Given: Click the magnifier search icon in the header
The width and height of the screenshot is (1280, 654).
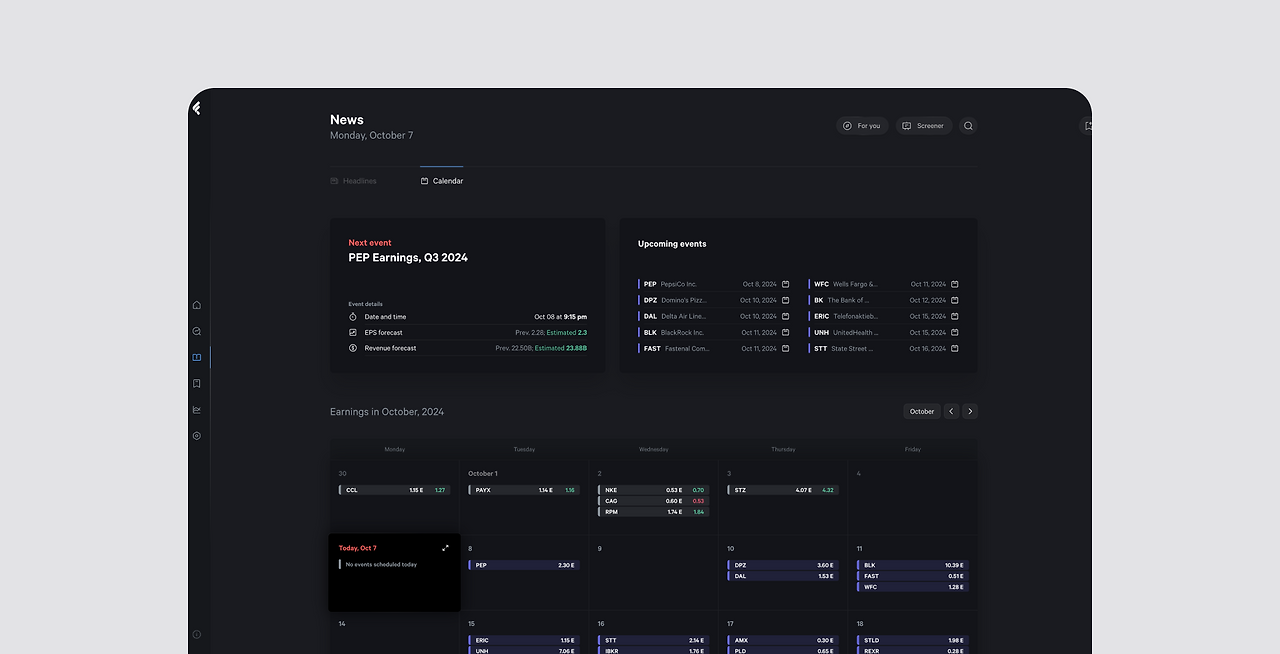Looking at the screenshot, I should coord(968,126).
